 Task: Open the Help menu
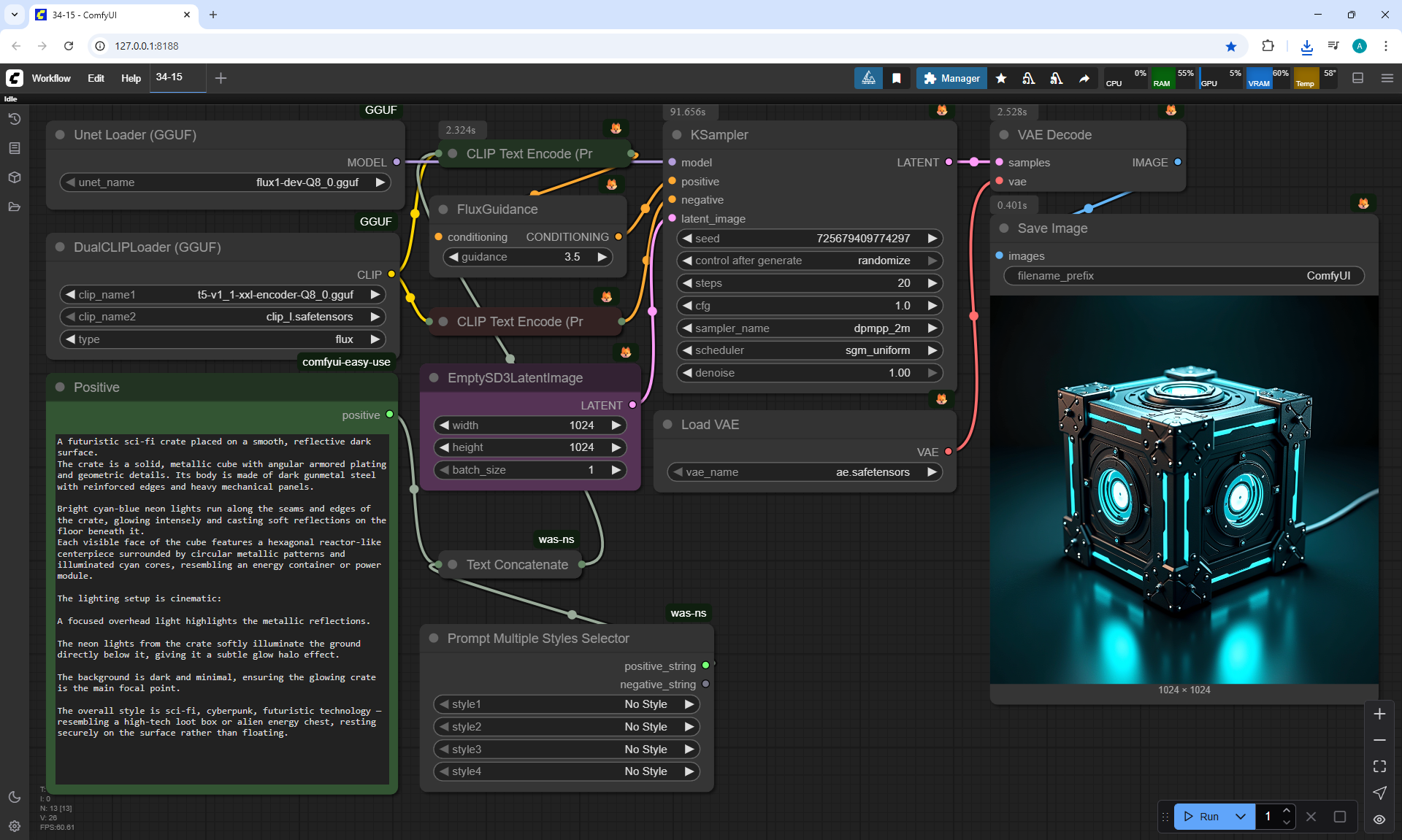[131, 78]
